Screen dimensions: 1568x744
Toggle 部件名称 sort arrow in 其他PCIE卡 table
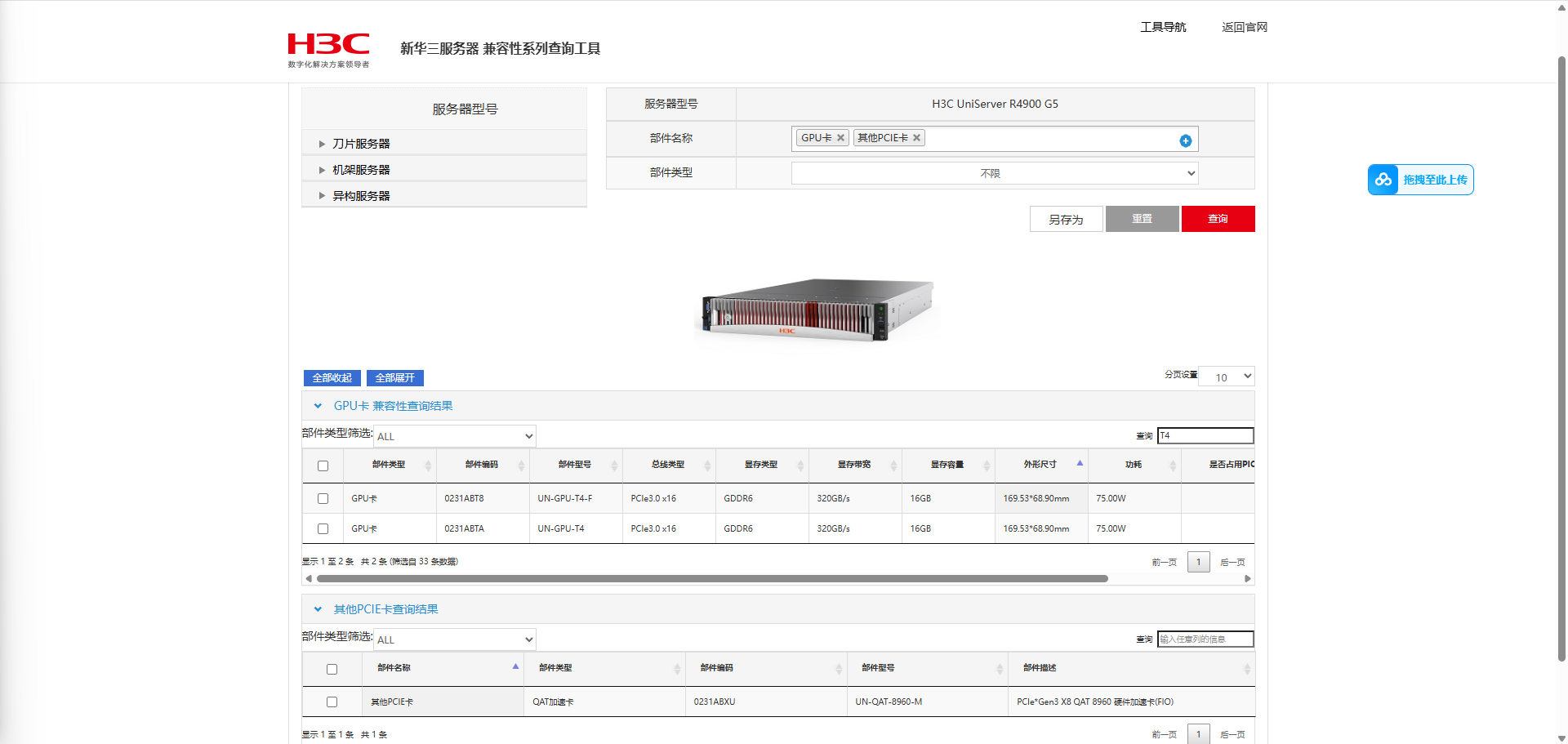[515, 667]
